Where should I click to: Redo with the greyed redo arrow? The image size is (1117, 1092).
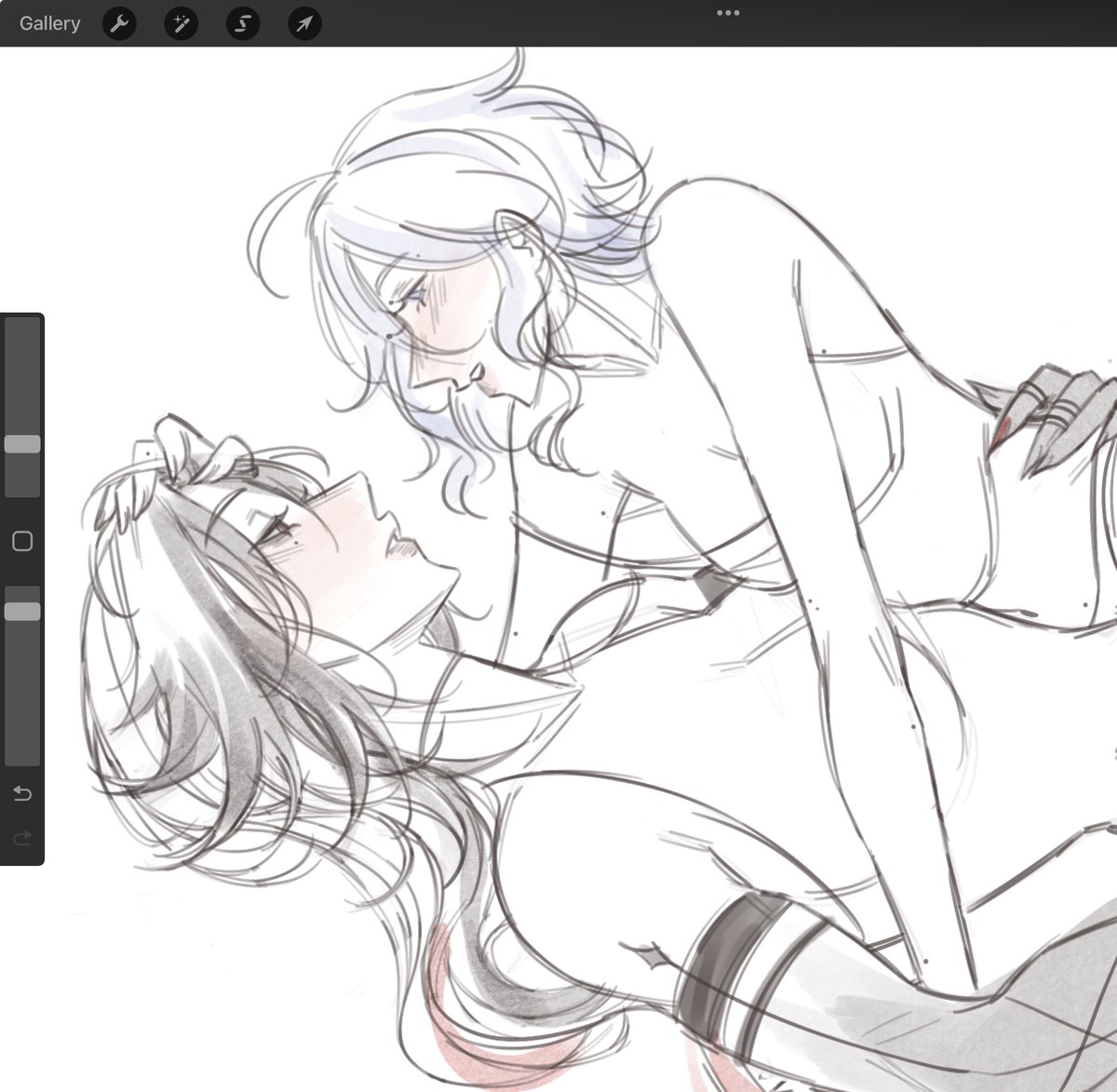pyautogui.click(x=22, y=838)
